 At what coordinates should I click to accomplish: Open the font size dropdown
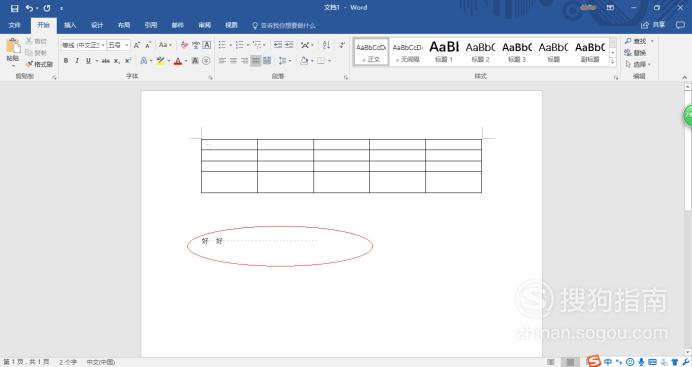coord(127,45)
